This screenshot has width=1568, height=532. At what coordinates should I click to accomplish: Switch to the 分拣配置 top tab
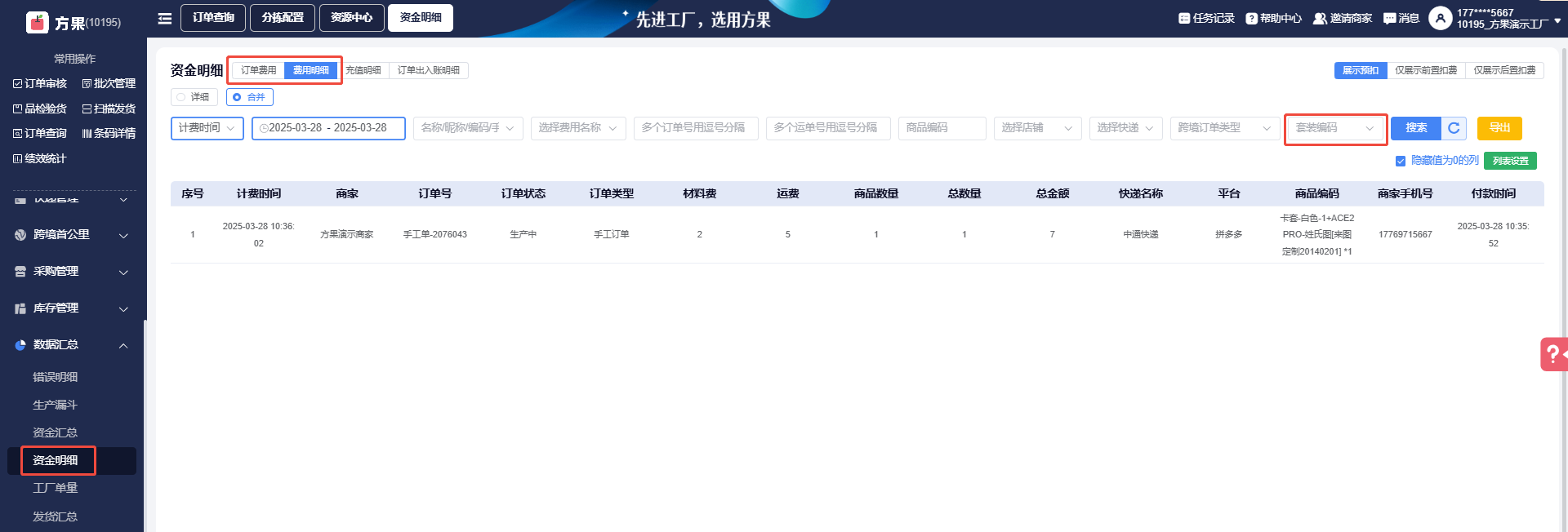283,18
